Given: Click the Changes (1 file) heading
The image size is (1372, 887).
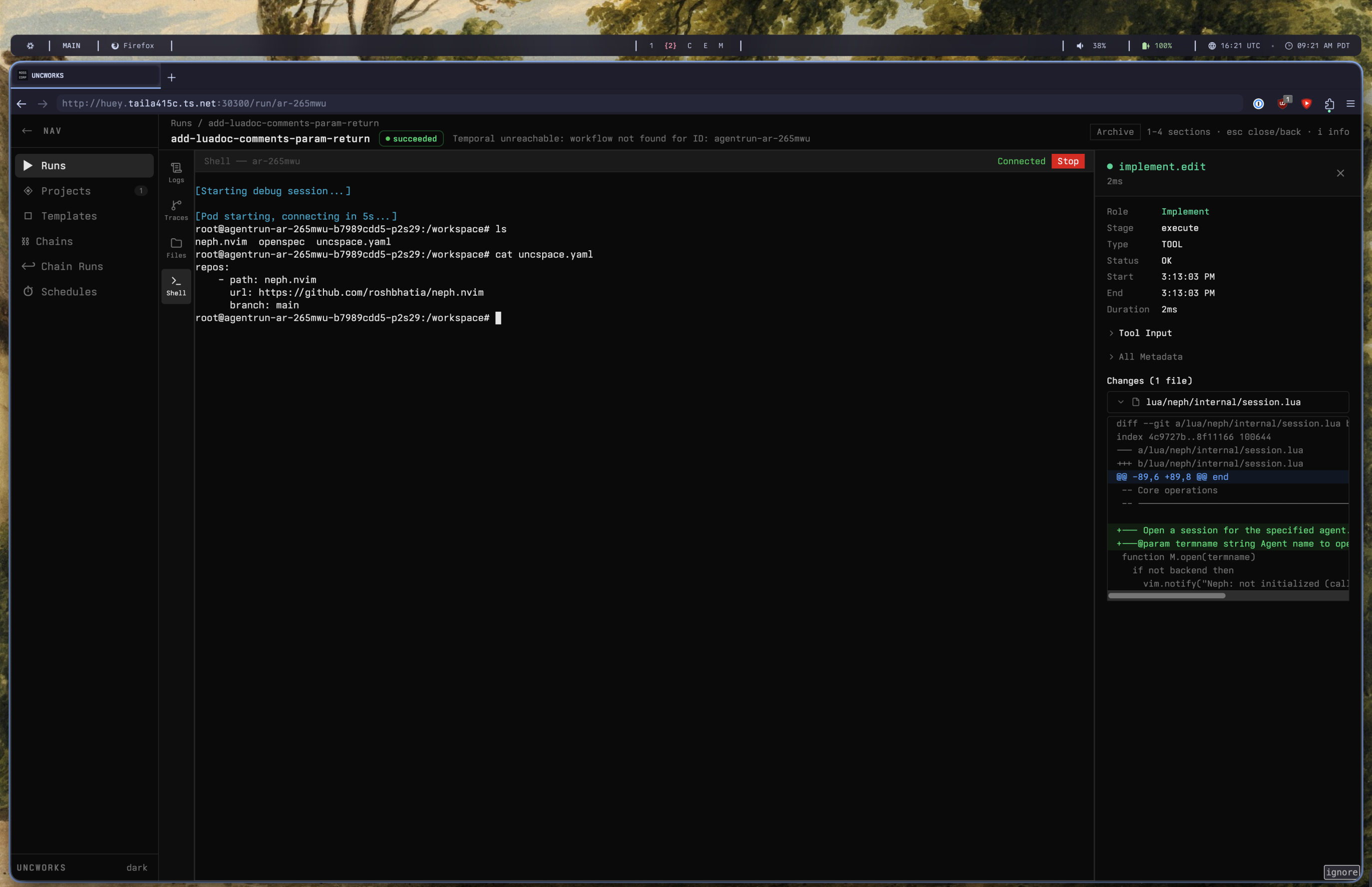Looking at the screenshot, I should coord(1149,381).
